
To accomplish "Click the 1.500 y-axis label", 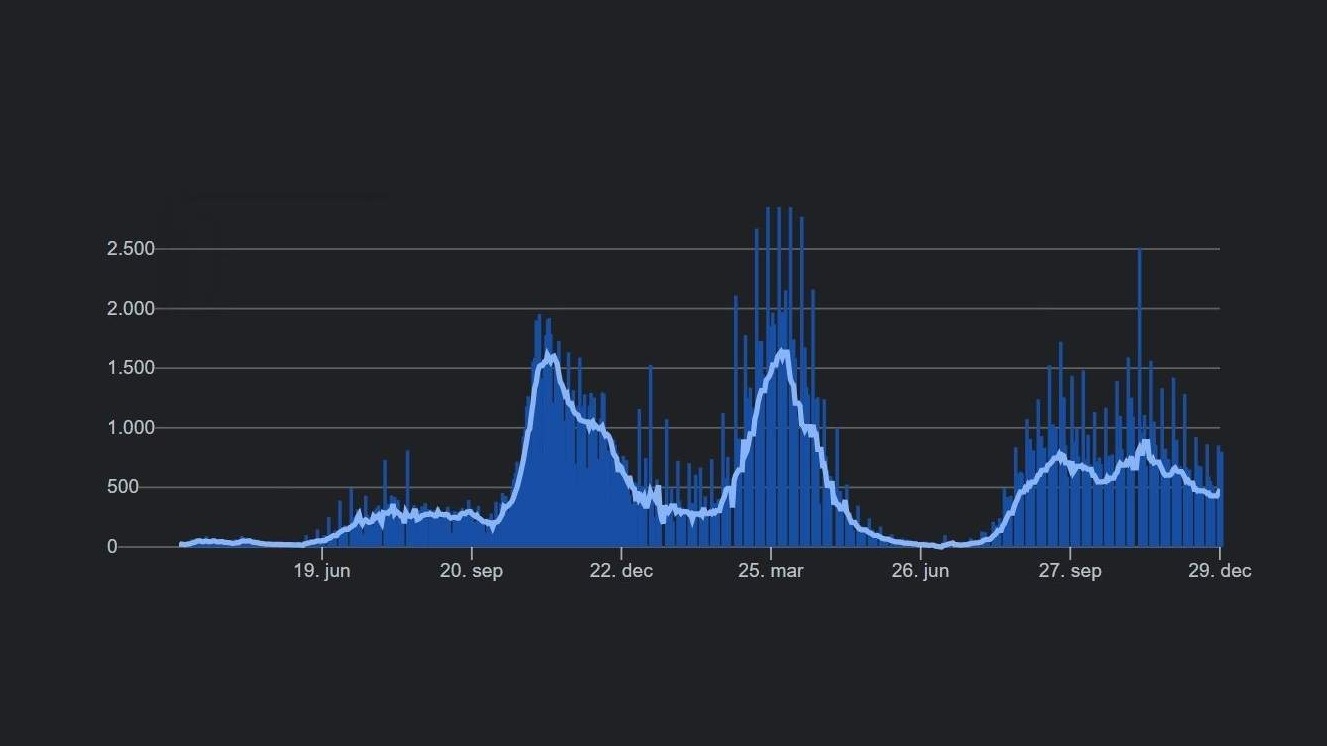I will [130, 368].
